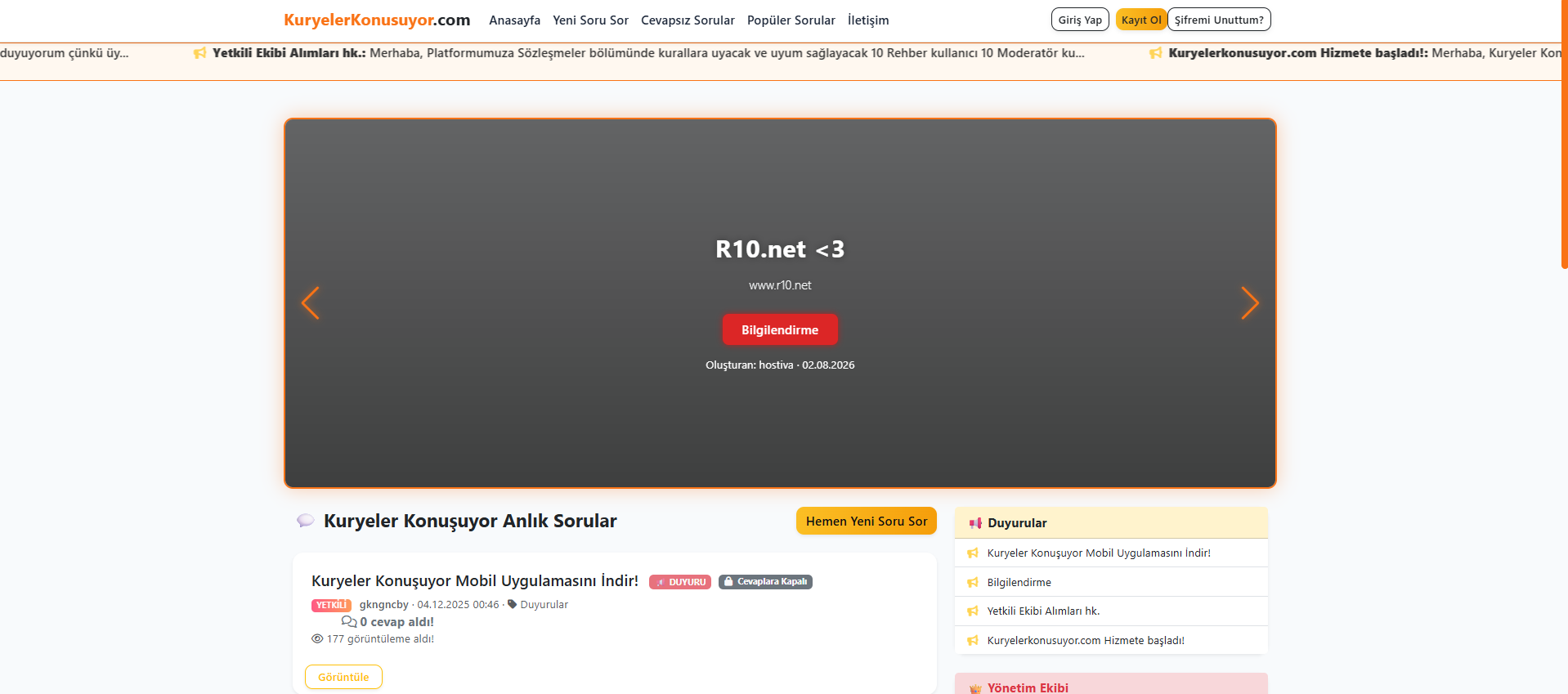1568x694 pixels.
Task: Click the KuryelerKonusuyor.com site logo
Action: tap(377, 20)
